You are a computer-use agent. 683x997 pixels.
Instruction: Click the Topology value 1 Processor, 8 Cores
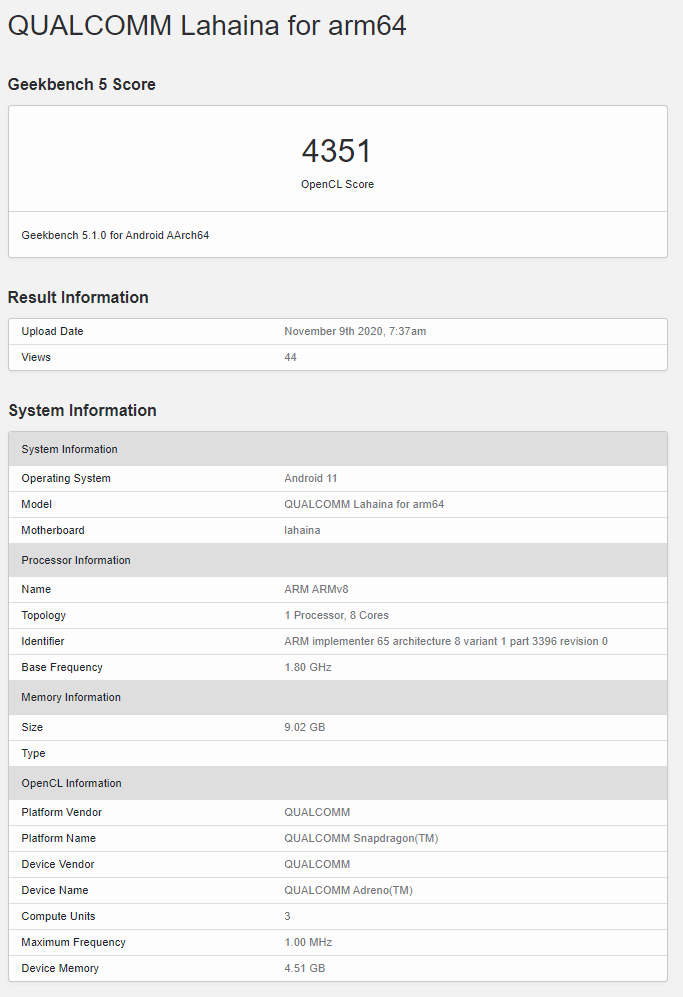click(x=336, y=615)
